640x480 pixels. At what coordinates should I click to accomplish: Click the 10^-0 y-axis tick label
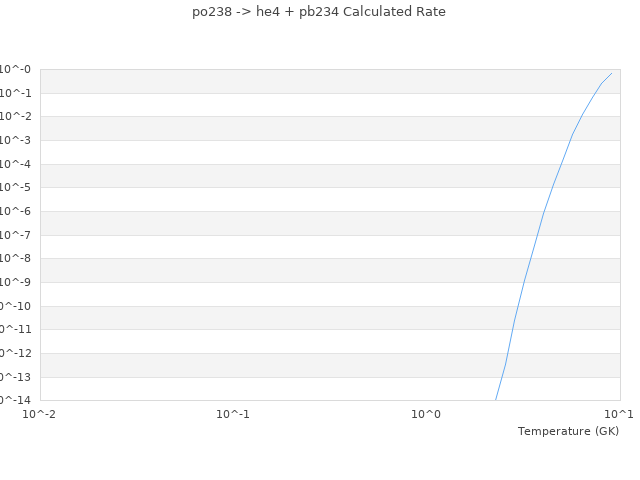point(15,70)
